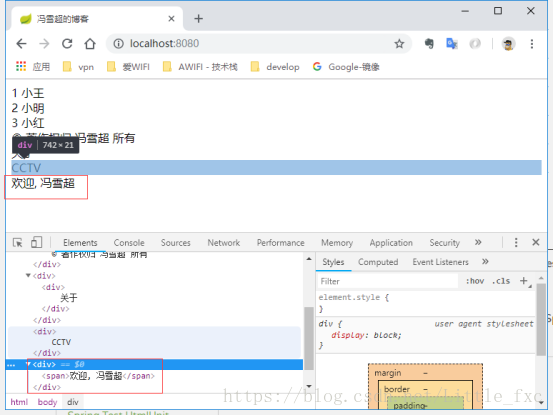The image size is (554, 416).
Task: Click the Styles Filter field
Action: (388, 281)
